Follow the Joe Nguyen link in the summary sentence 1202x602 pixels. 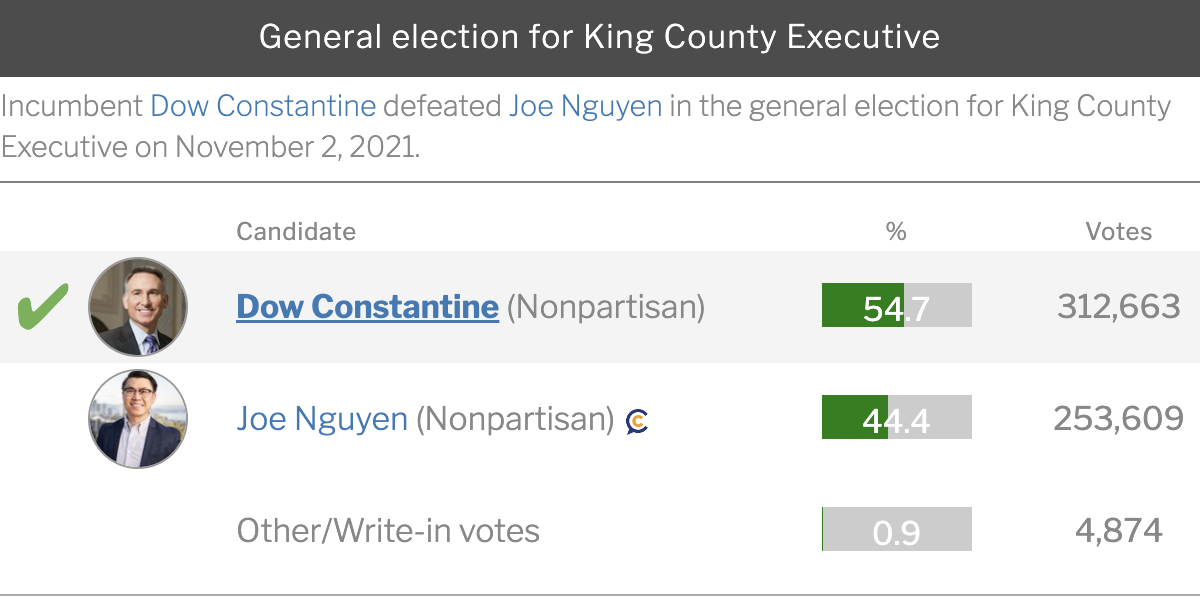point(585,106)
